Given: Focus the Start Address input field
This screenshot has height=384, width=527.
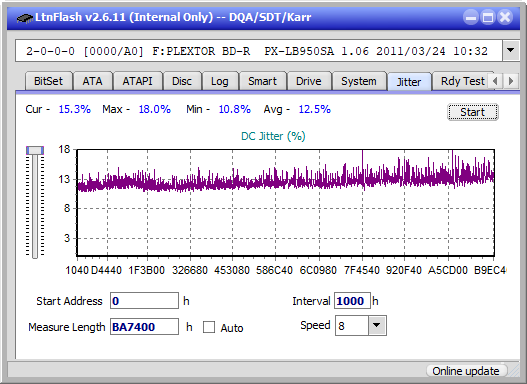Looking at the screenshot, I should click(144, 301).
